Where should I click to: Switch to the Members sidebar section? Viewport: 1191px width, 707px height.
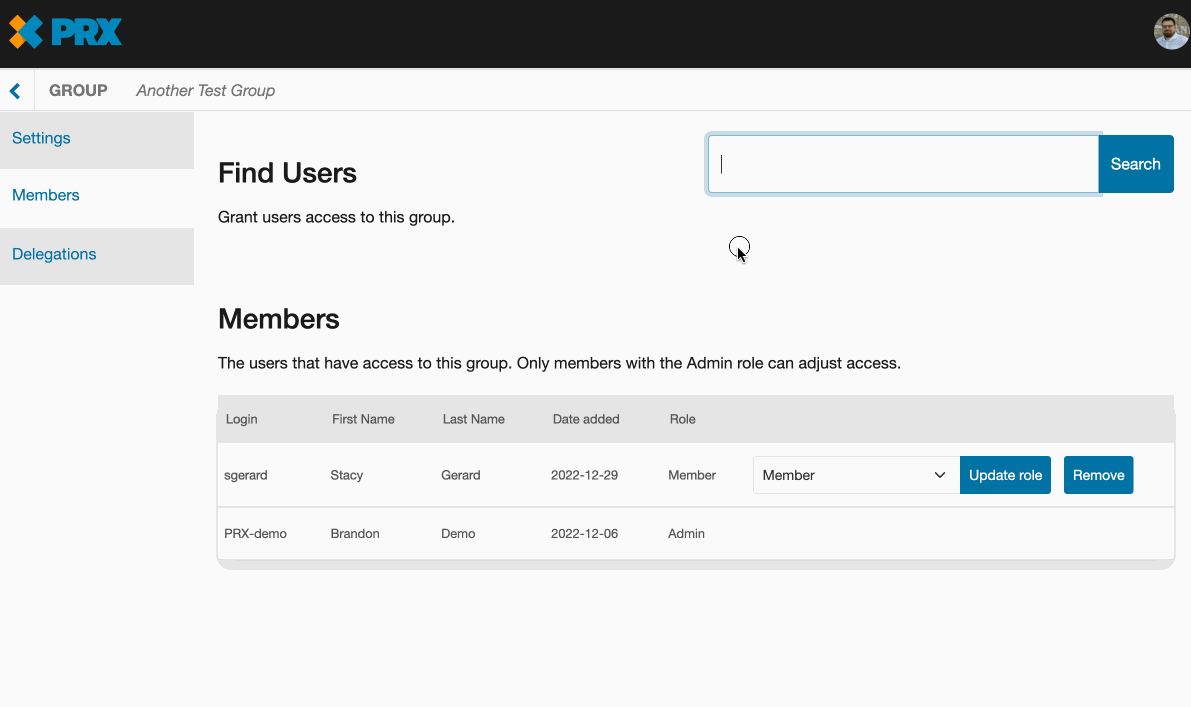pos(45,195)
